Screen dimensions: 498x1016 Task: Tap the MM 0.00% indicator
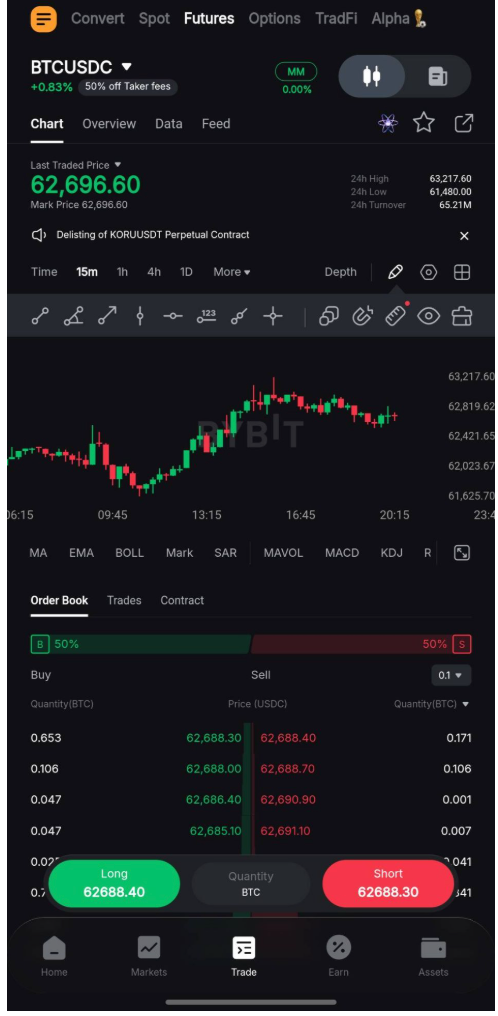click(x=296, y=79)
